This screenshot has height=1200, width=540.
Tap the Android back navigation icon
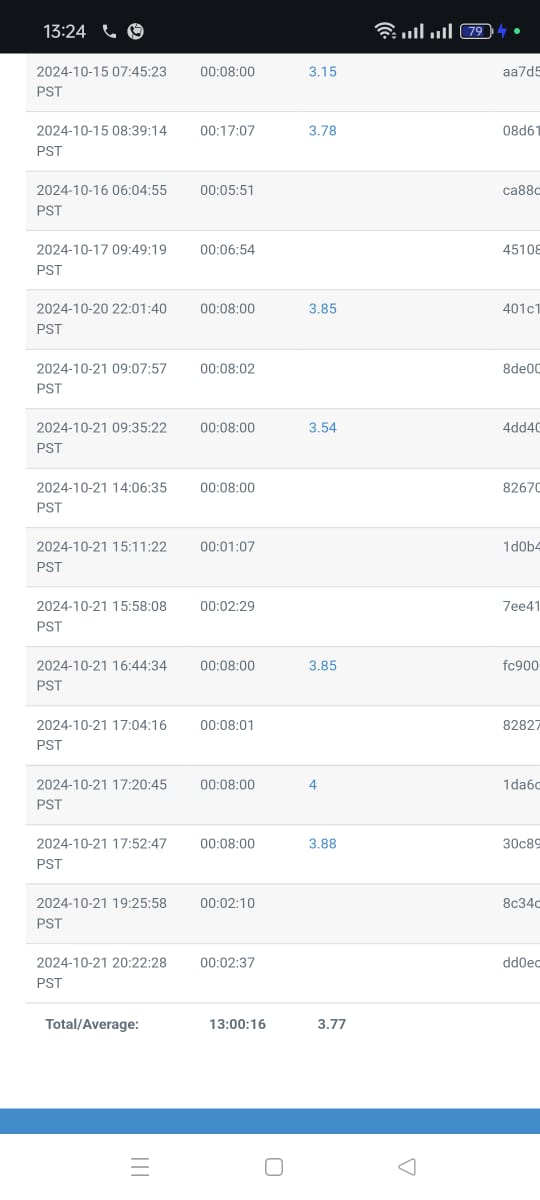click(x=406, y=1166)
